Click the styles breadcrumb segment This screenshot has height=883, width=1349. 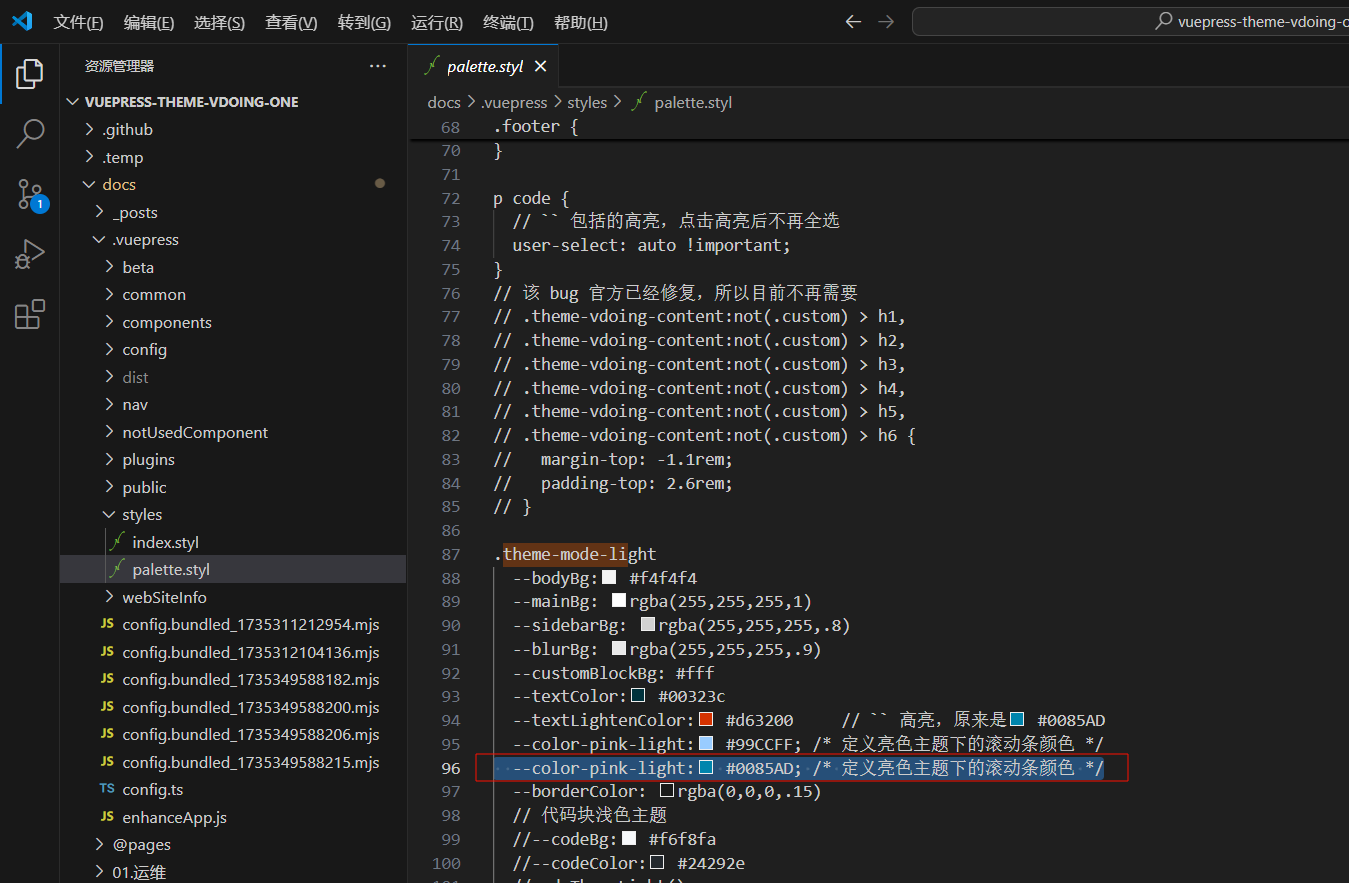tap(587, 102)
